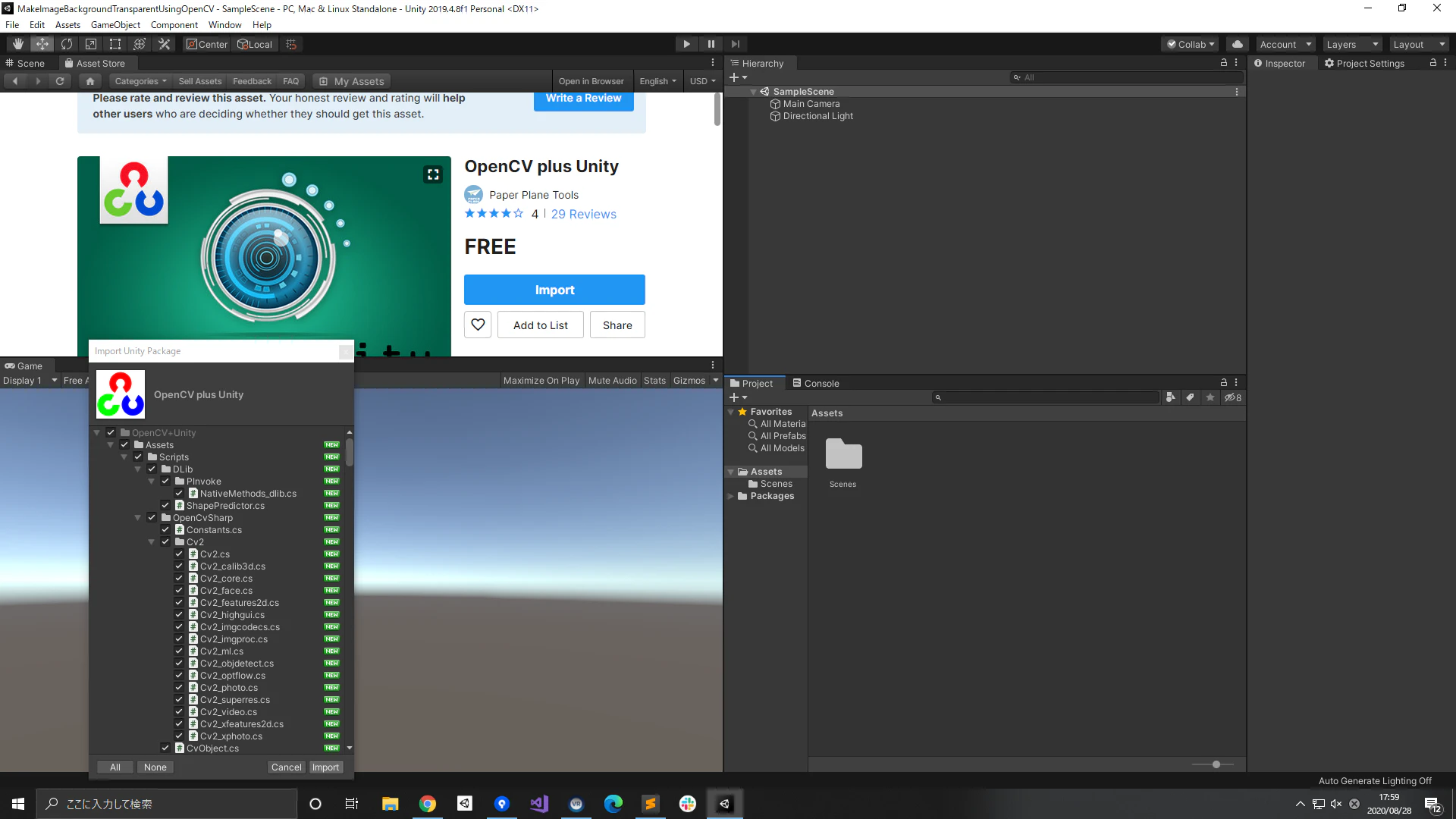The width and height of the screenshot is (1456, 819).
Task: Uncheck Cv2_core.cs checkbox
Action: coord(179,579)
